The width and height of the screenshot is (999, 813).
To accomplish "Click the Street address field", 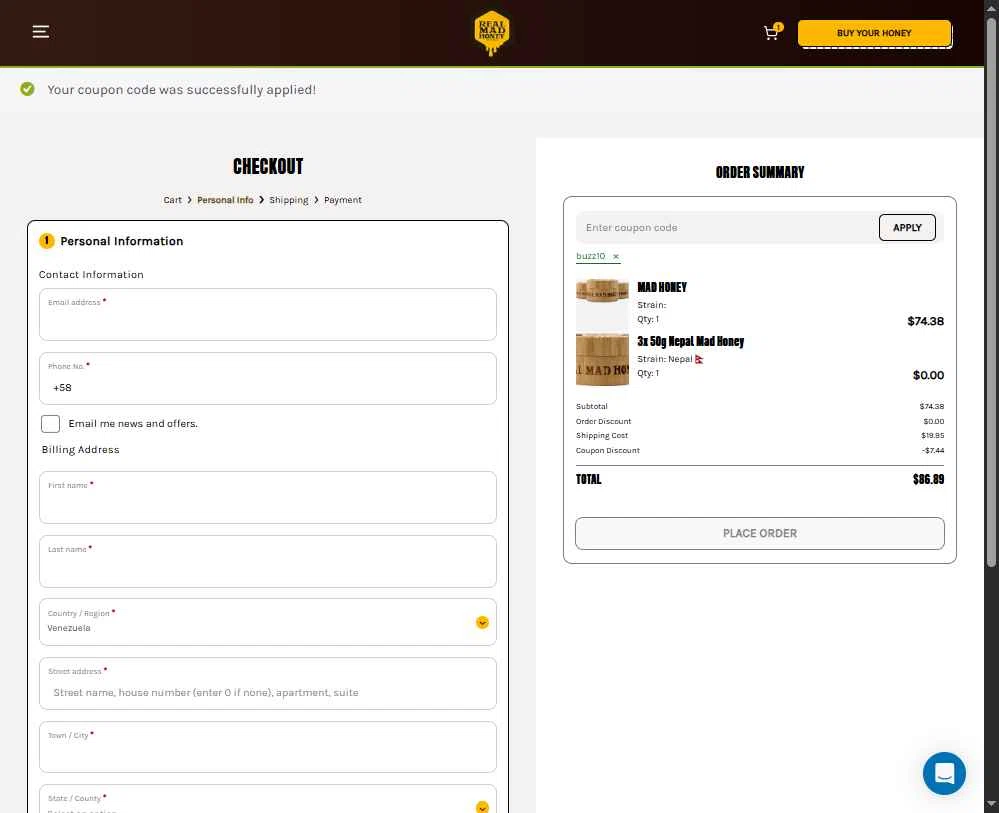I will pos(268,684).
